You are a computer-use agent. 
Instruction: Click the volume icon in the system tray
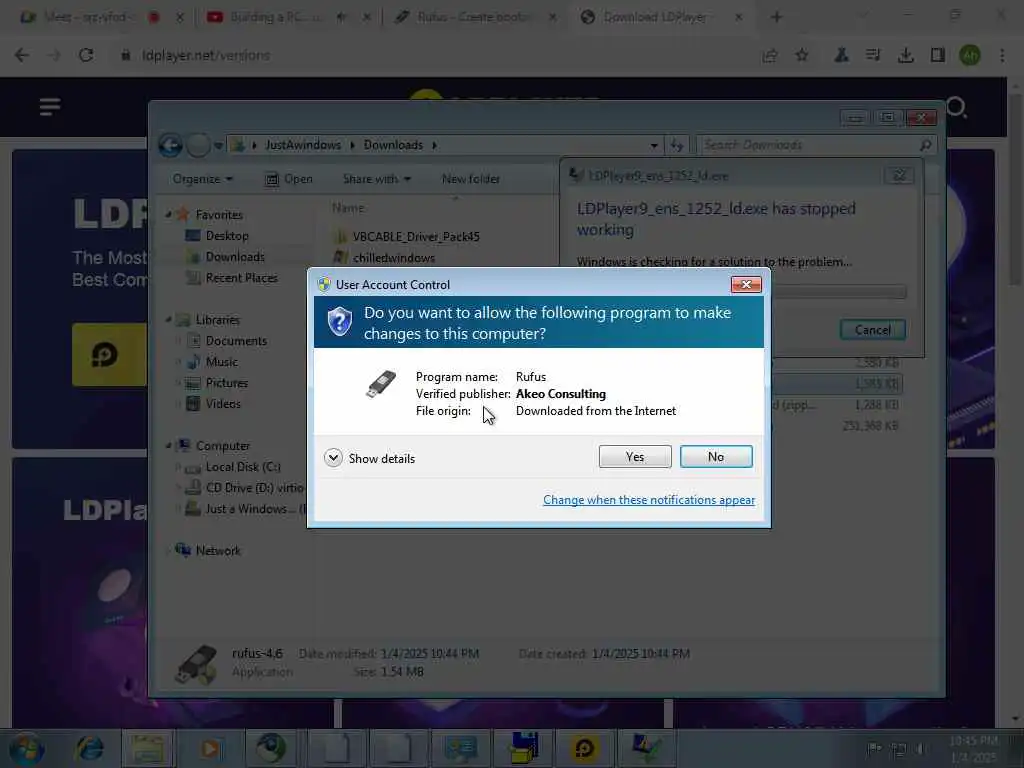point(921,749)
